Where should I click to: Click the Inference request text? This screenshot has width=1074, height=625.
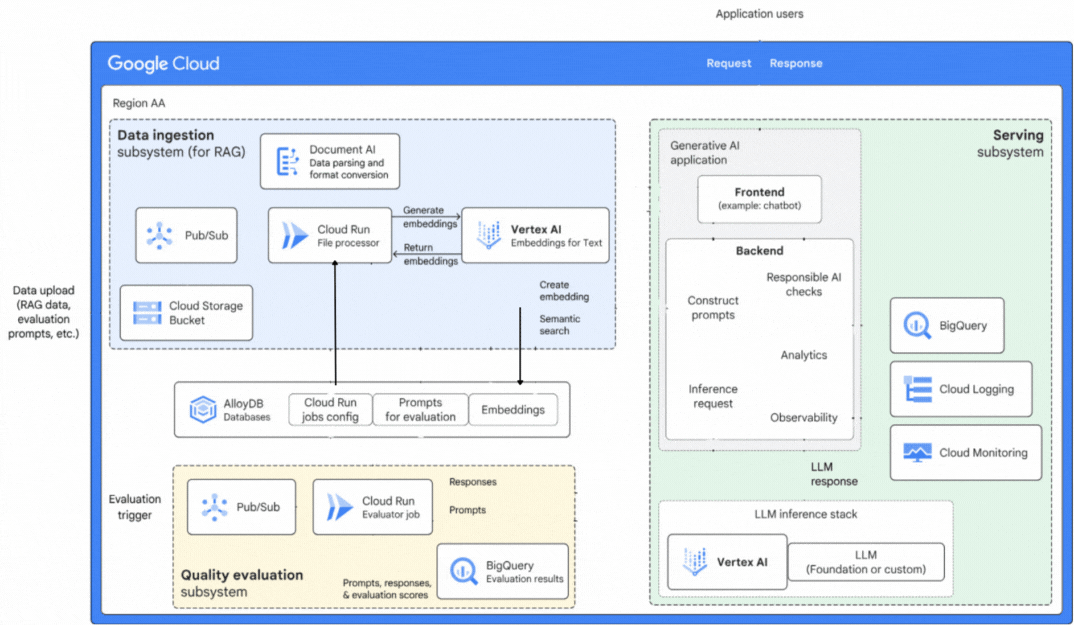713,396
